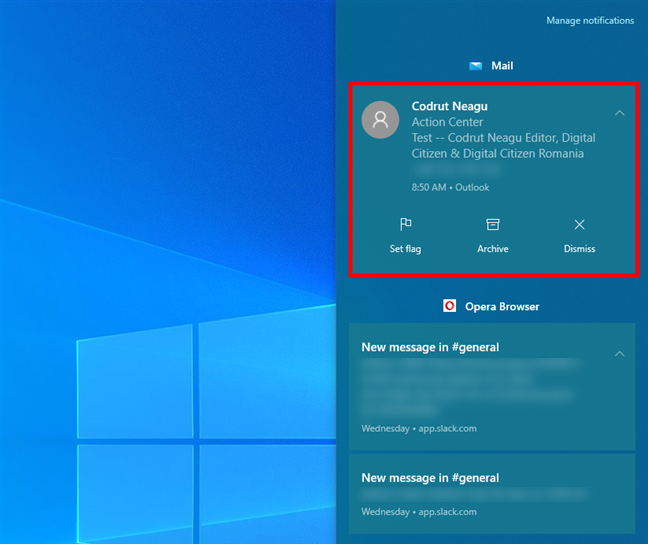Screen dimensions: 648x544
Task: Click the Dismiss label
Action: click(579, 249)
